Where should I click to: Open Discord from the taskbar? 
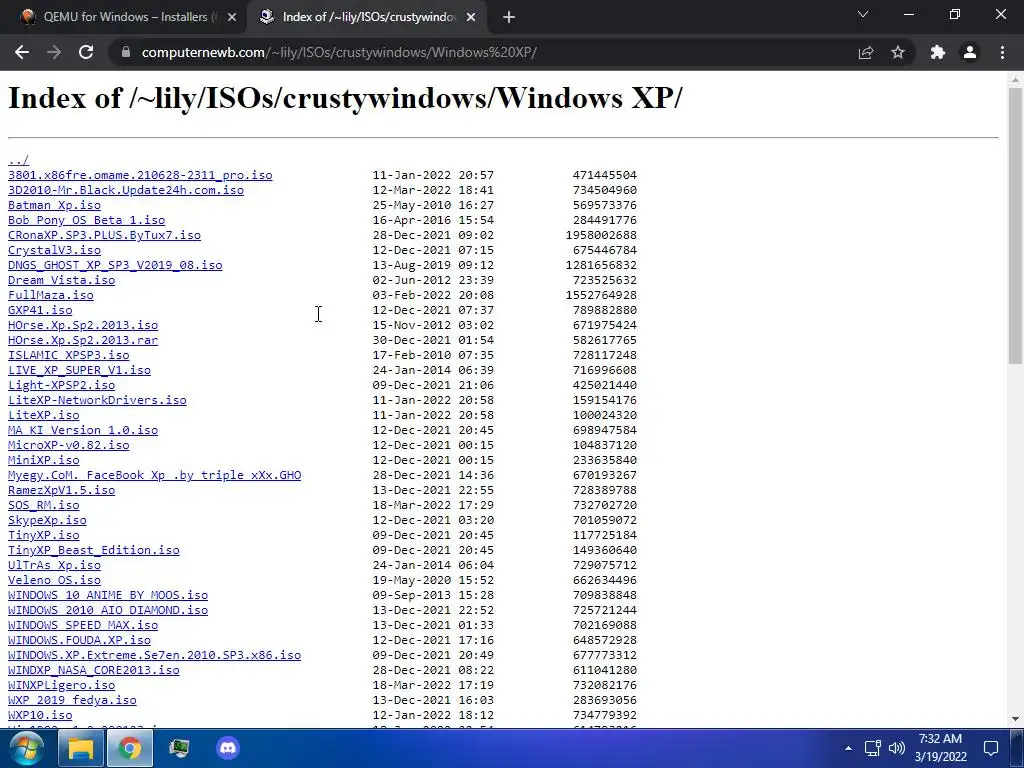point(228,748)
